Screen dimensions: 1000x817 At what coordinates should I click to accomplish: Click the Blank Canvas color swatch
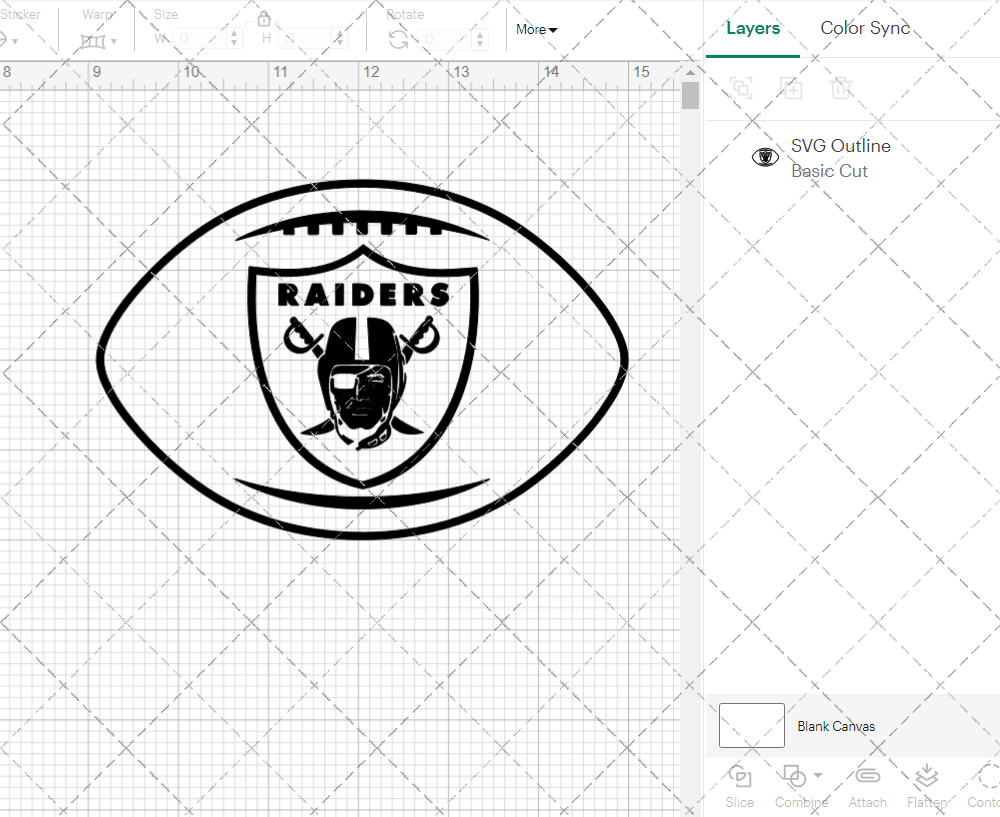pos(751,725)
